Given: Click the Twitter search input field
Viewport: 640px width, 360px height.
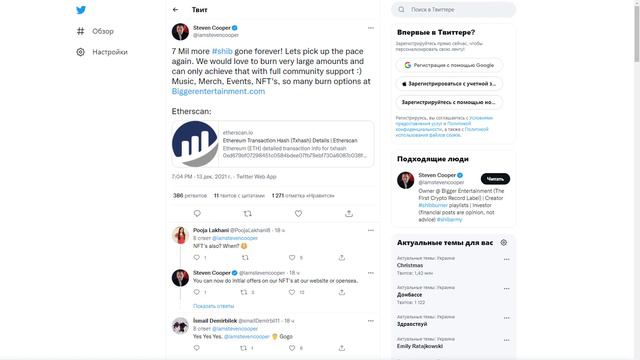Looking at the screenshot, I should tap(453, 10).
